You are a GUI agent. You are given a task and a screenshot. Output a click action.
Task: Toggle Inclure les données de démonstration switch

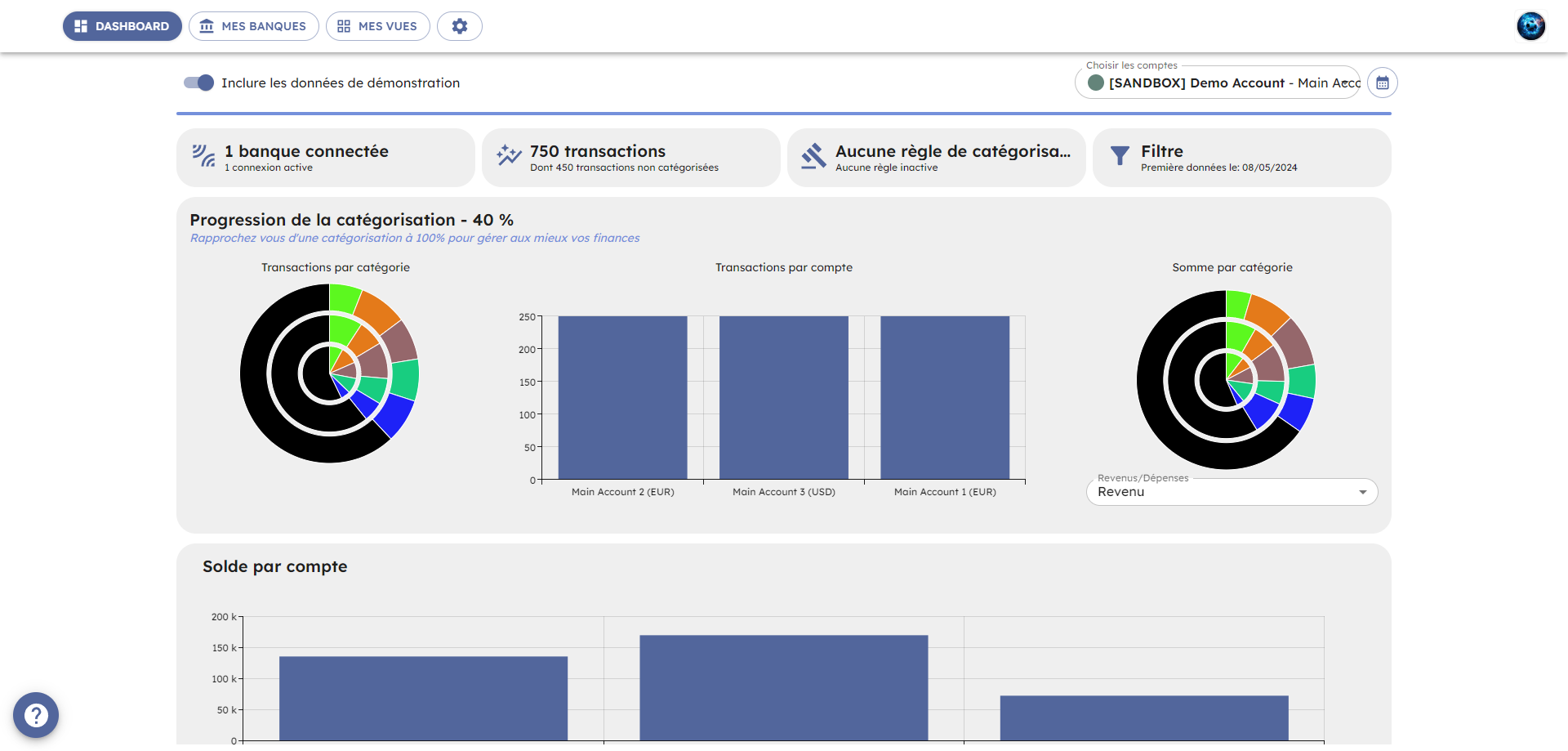point(198,83)
